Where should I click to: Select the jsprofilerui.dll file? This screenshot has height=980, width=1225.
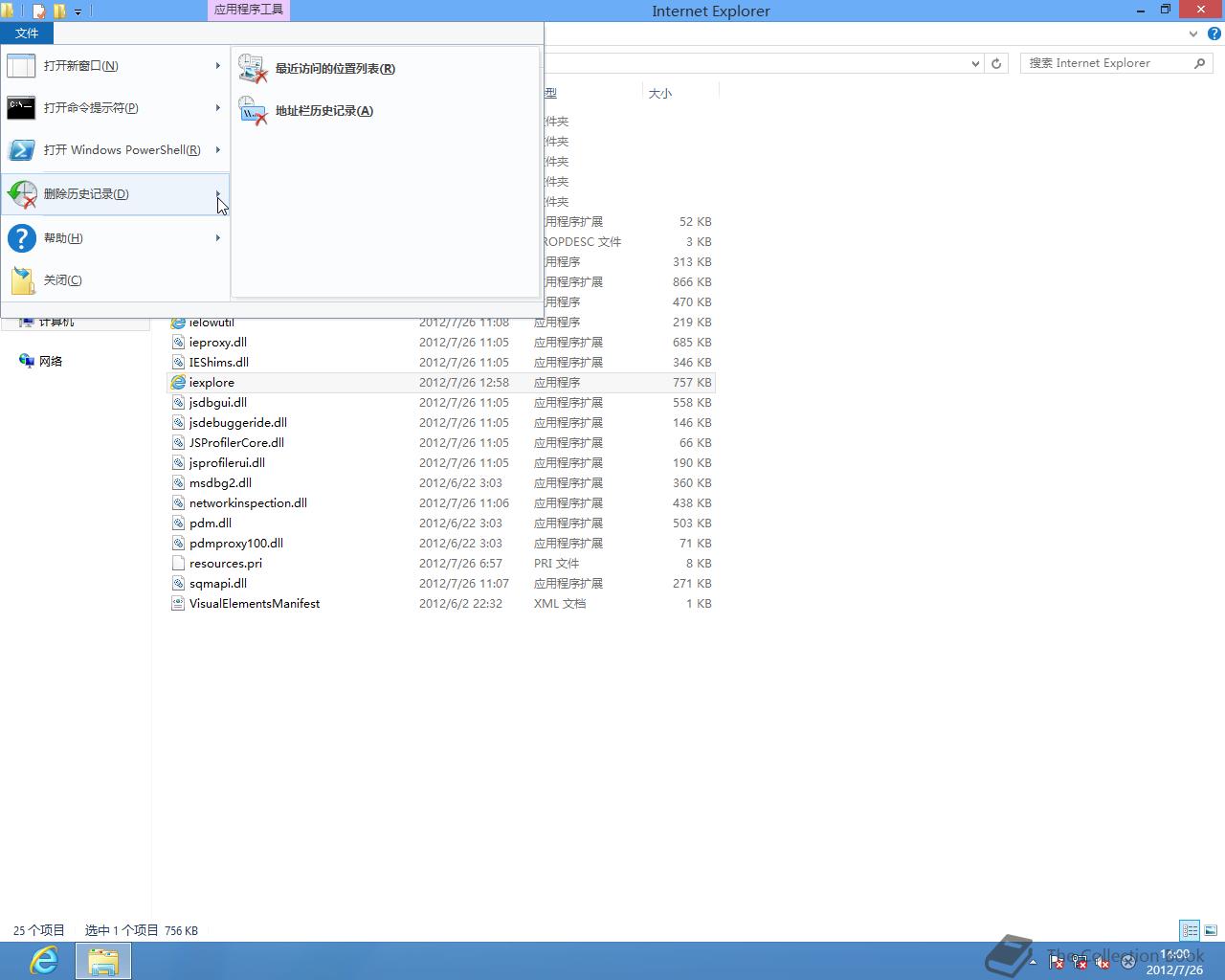coord(227,462)
